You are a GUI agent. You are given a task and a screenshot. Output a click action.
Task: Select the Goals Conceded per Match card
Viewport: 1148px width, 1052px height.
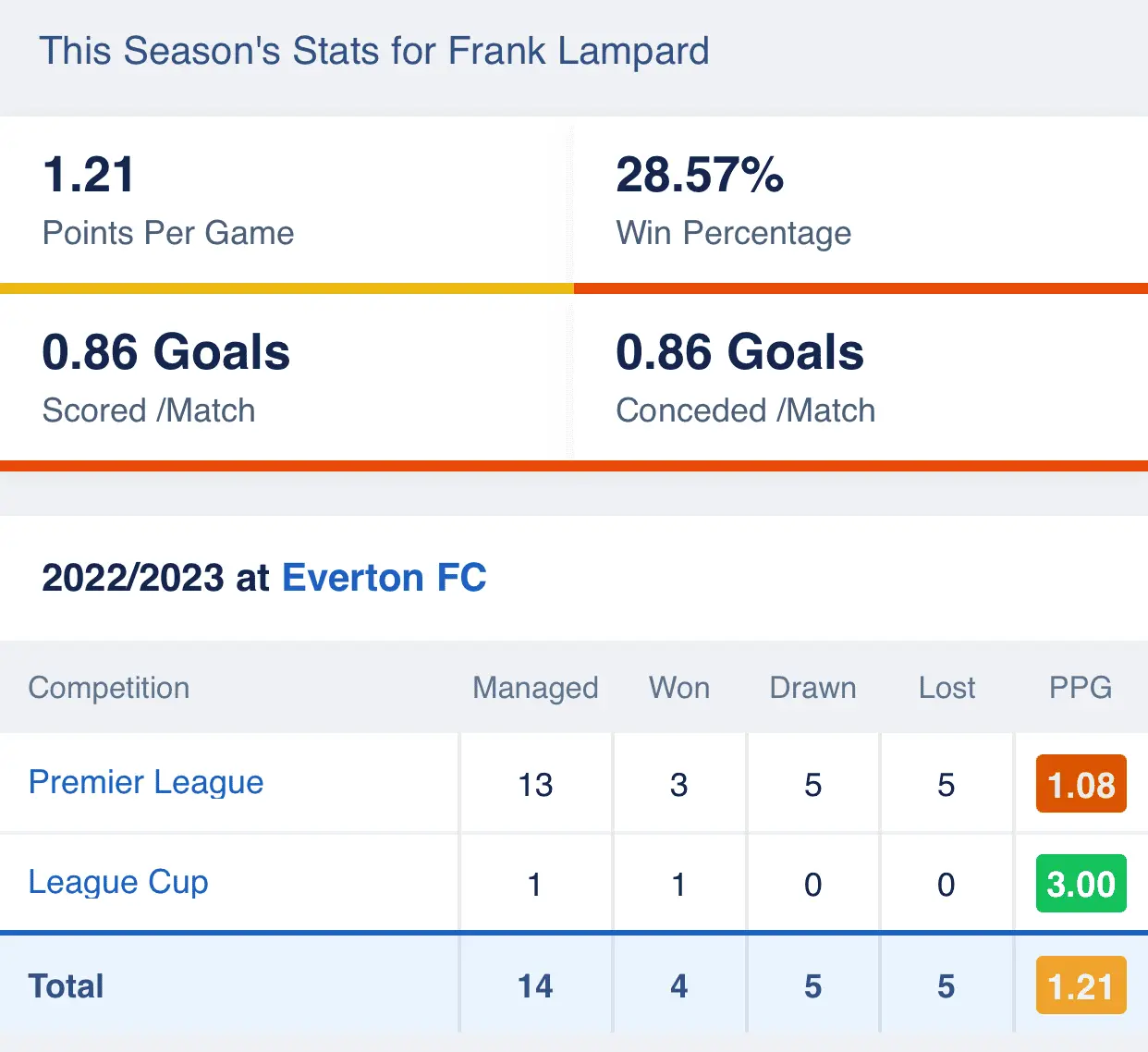click(860, 378)
